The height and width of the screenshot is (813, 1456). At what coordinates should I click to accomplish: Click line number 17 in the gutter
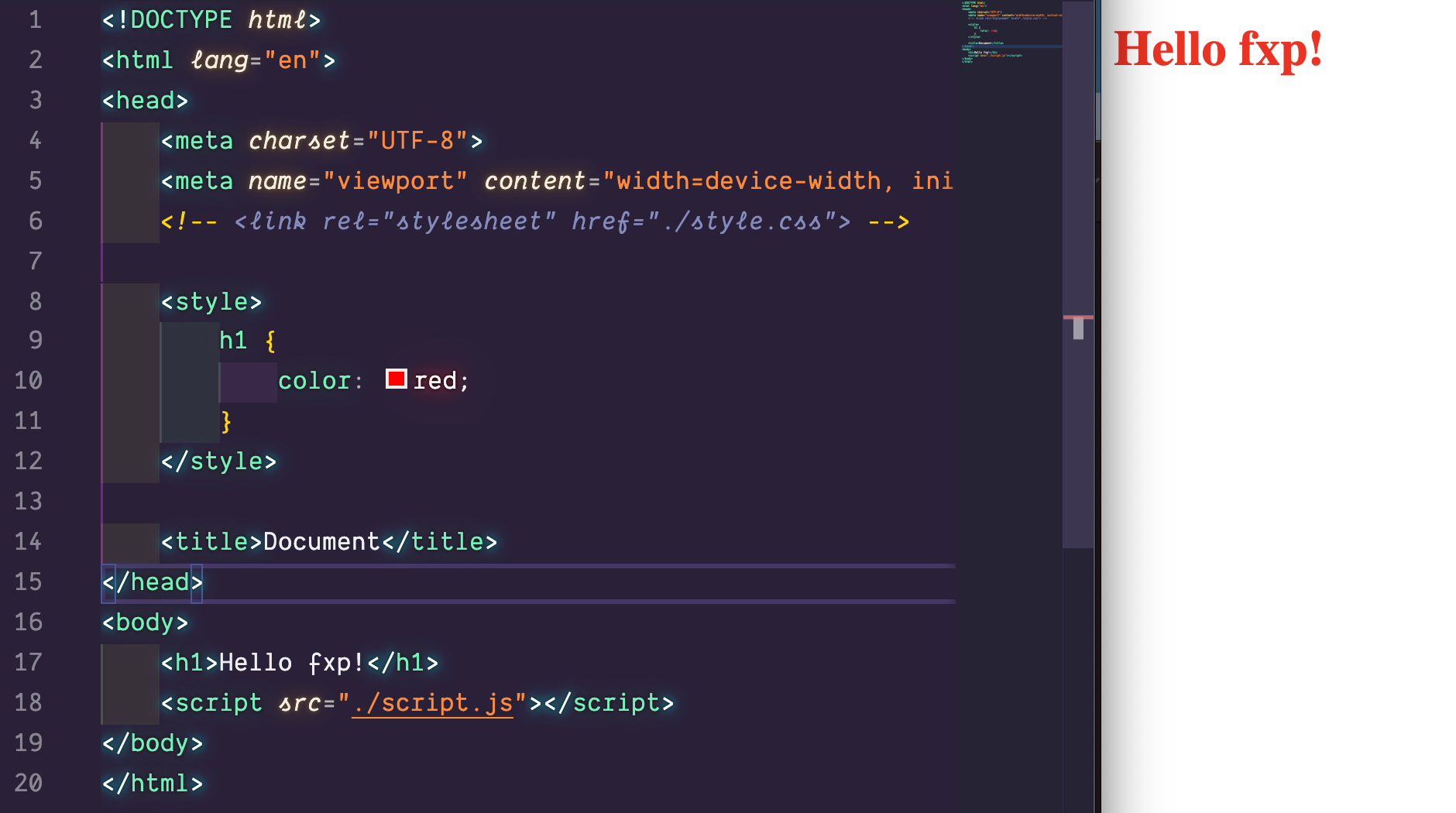28,662
